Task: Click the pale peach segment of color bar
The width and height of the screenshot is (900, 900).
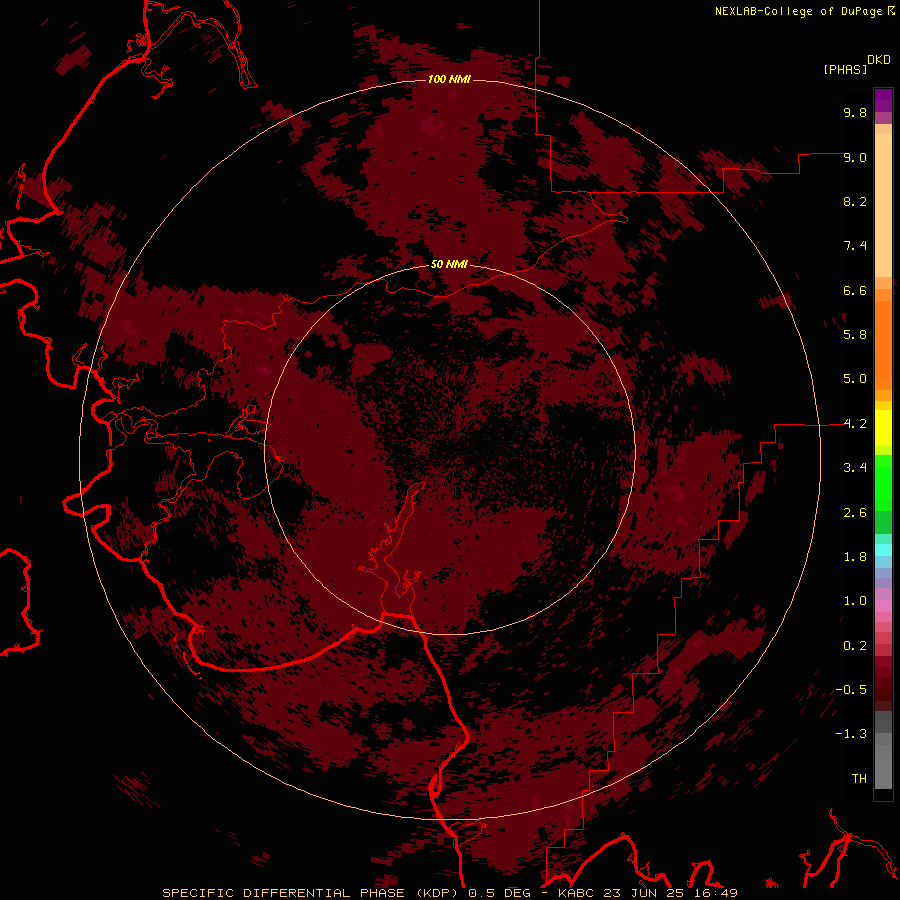Action: 883,205
